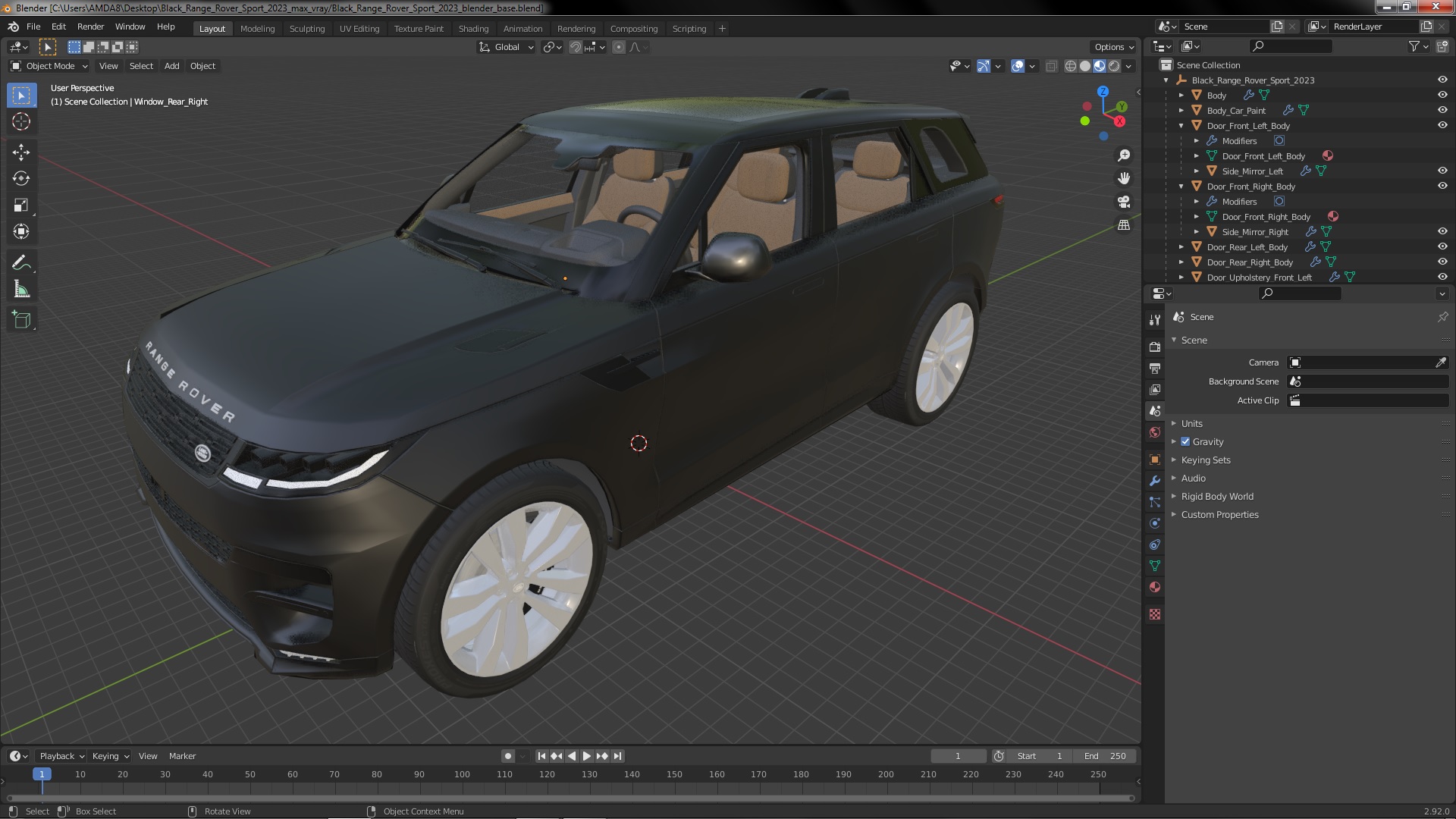Viewport: 1456px width, 819px height.
Task: Expand the Rigid Body World panel
Action: pyautogui.click(x=1216, y=496)
